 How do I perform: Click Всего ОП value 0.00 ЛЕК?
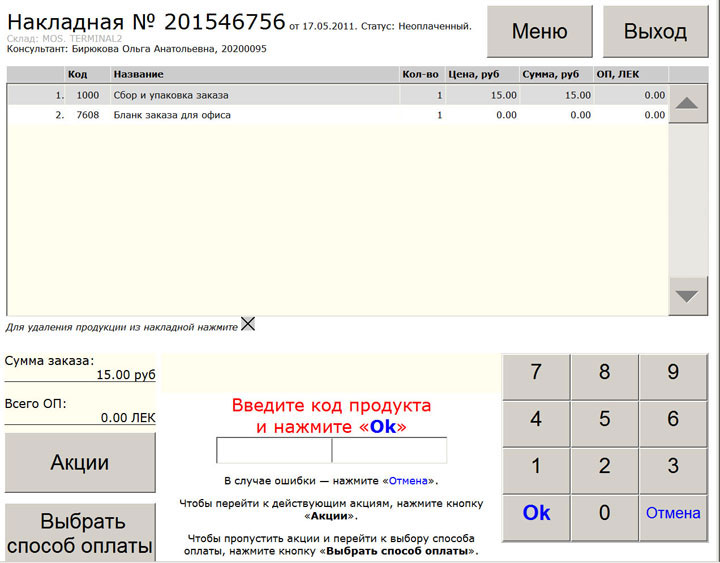coord(128,418)
